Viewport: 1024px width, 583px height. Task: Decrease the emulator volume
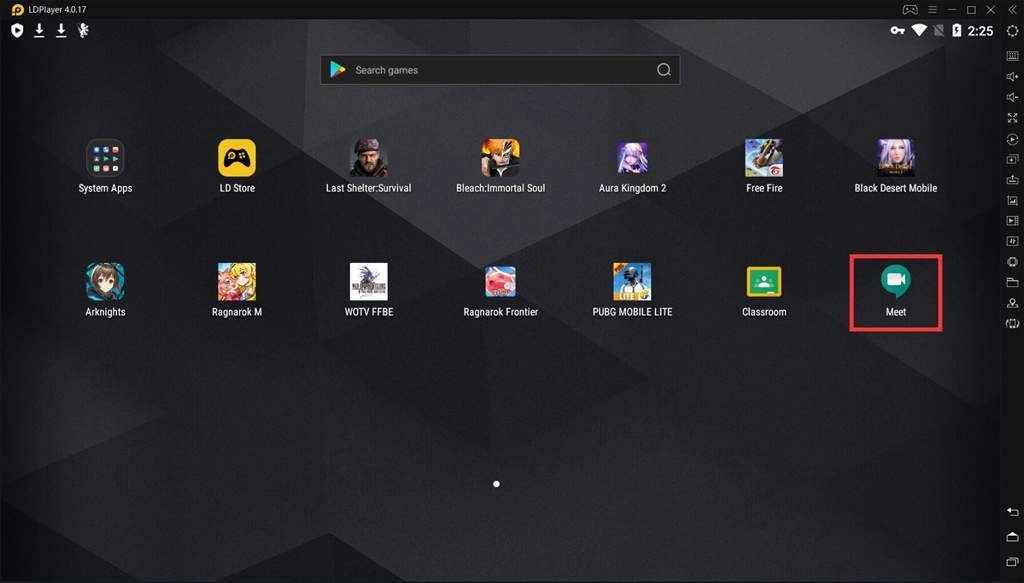click(x=1011, y=97)
